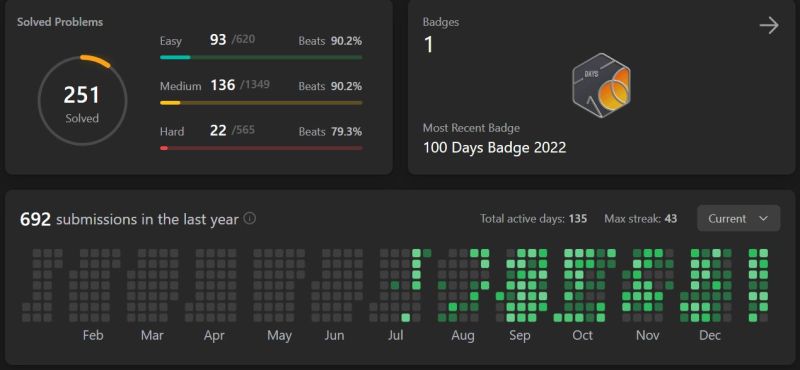Click the Jul month label in heatmap

[396, 335]
